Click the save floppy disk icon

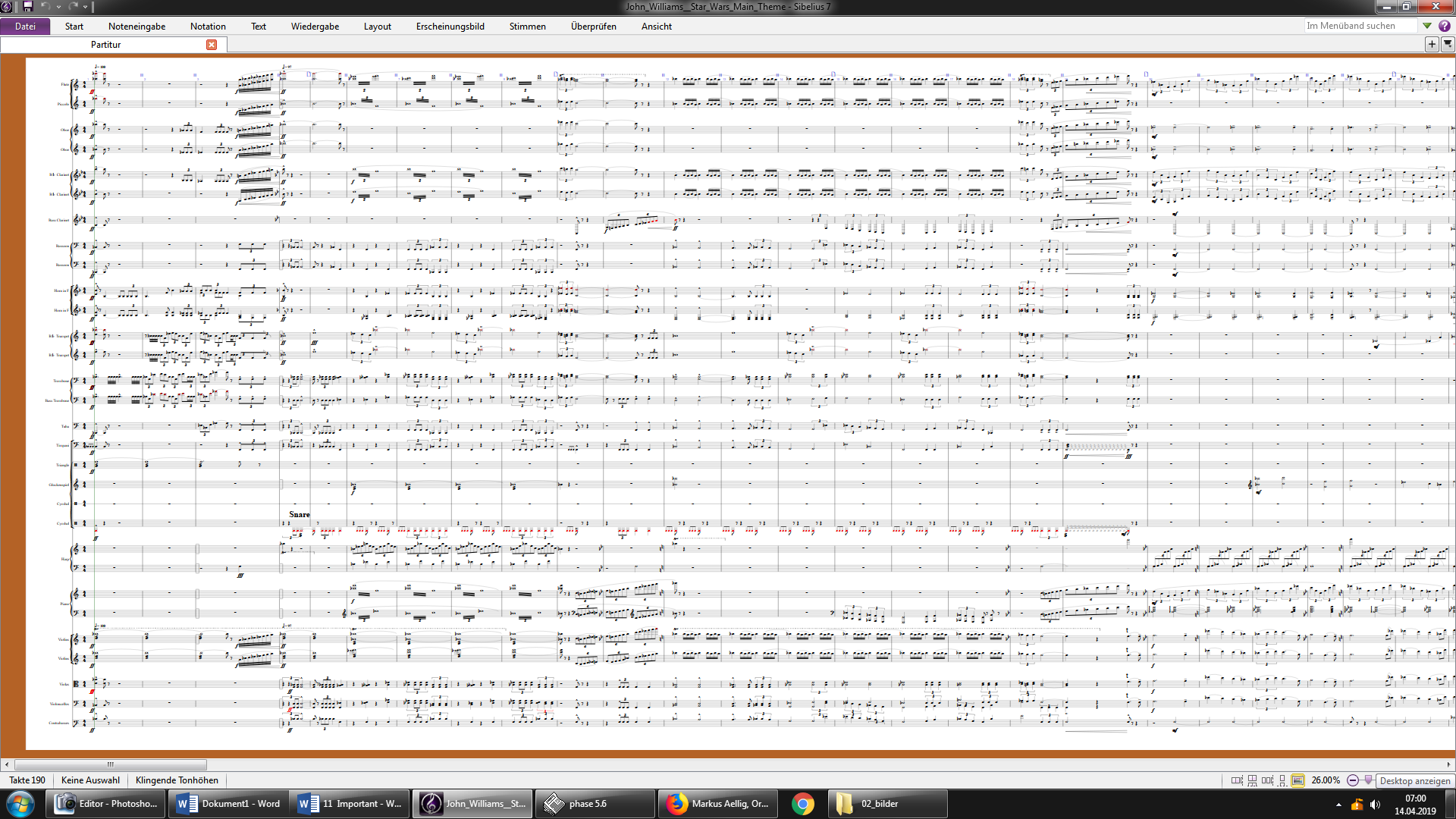28,6
